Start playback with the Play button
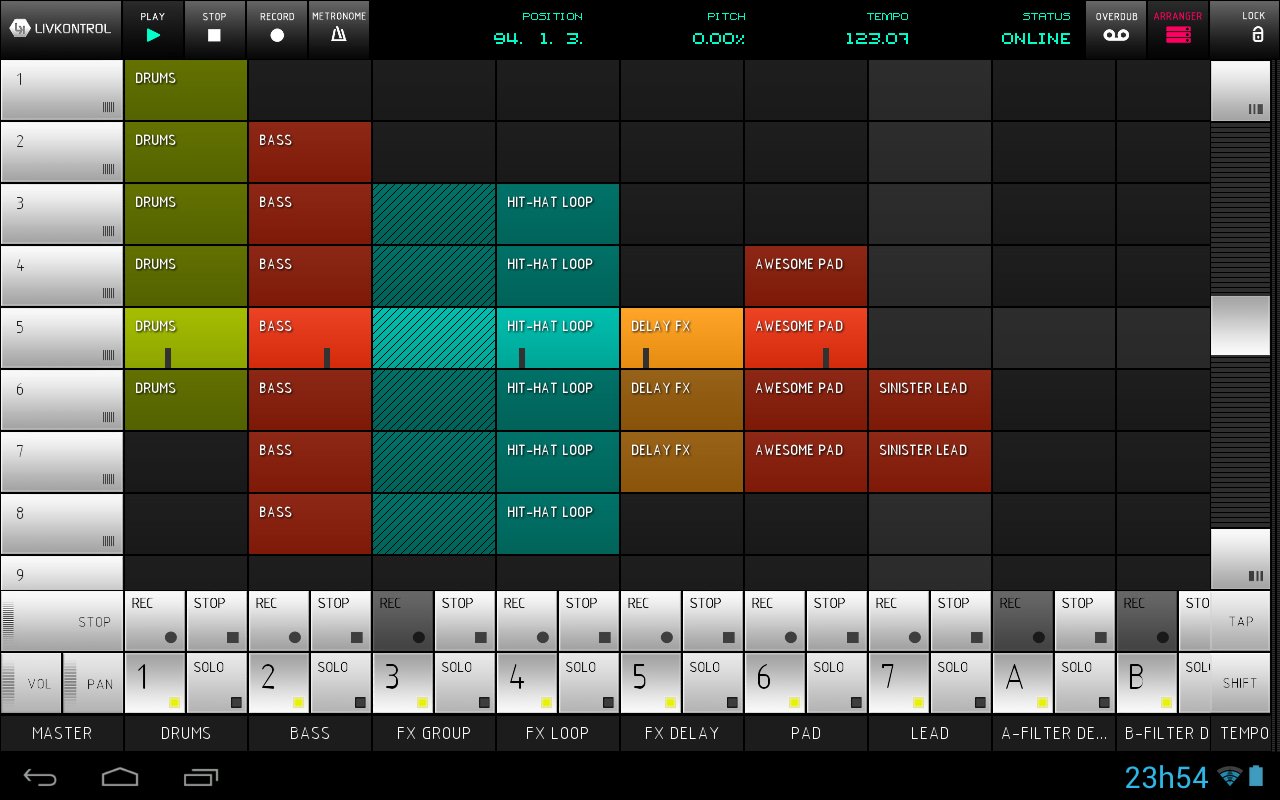Image resolution: width=1280 pixels, height=800 pixels. [153, 28]
